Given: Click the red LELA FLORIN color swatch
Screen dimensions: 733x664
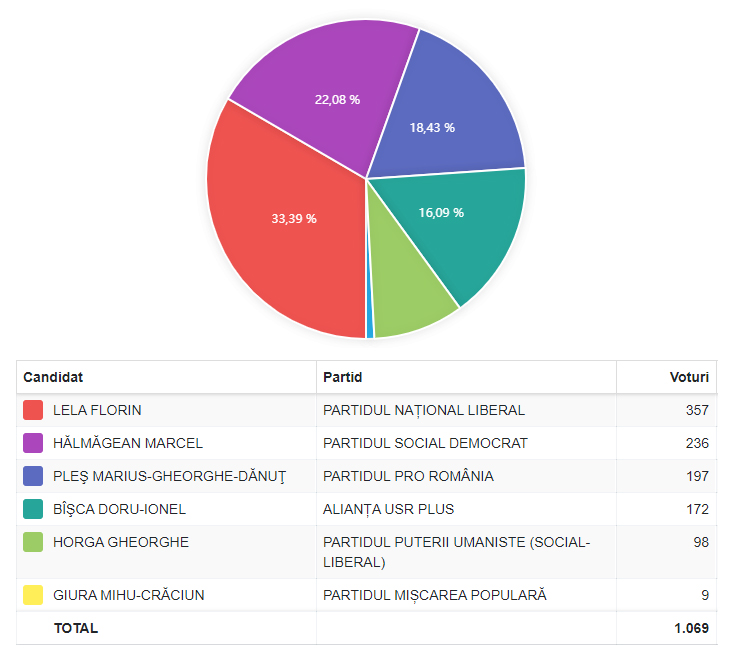Looking at the screenshot, I should (x=33, y=410).
